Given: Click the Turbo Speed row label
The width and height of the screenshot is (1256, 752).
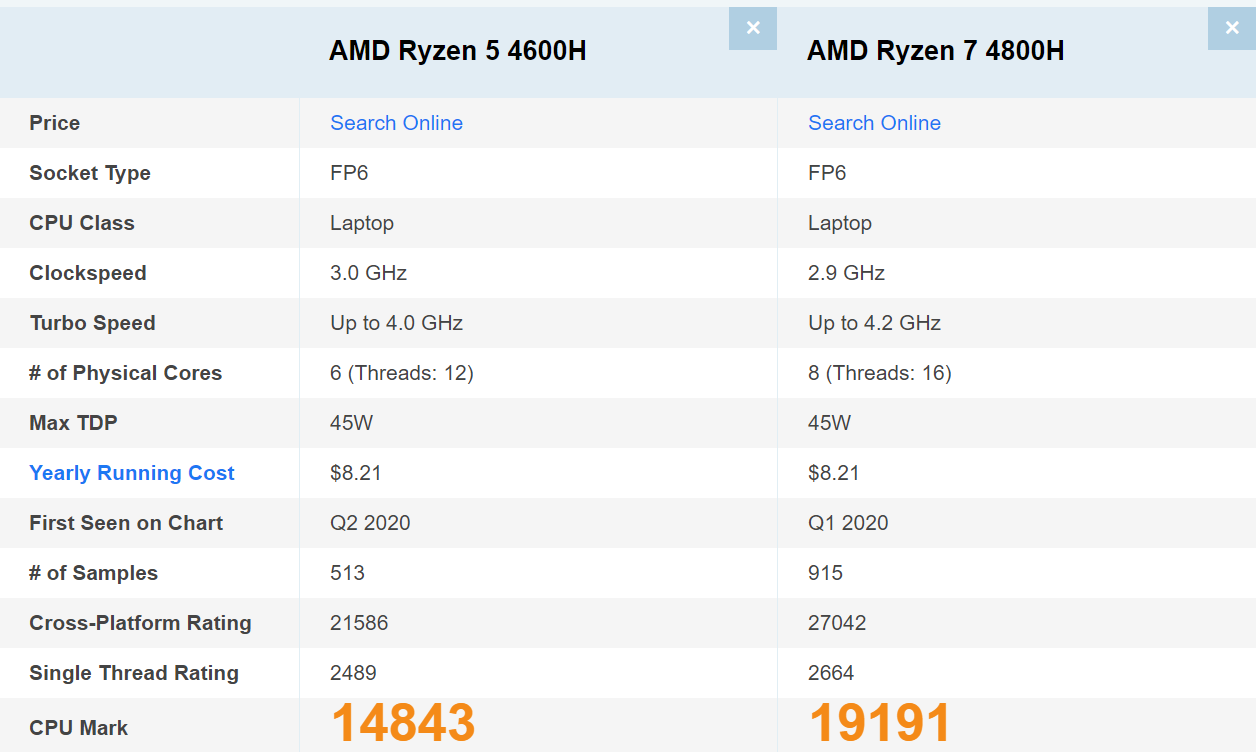Looking at the screenshot, I should coord(93,323).
